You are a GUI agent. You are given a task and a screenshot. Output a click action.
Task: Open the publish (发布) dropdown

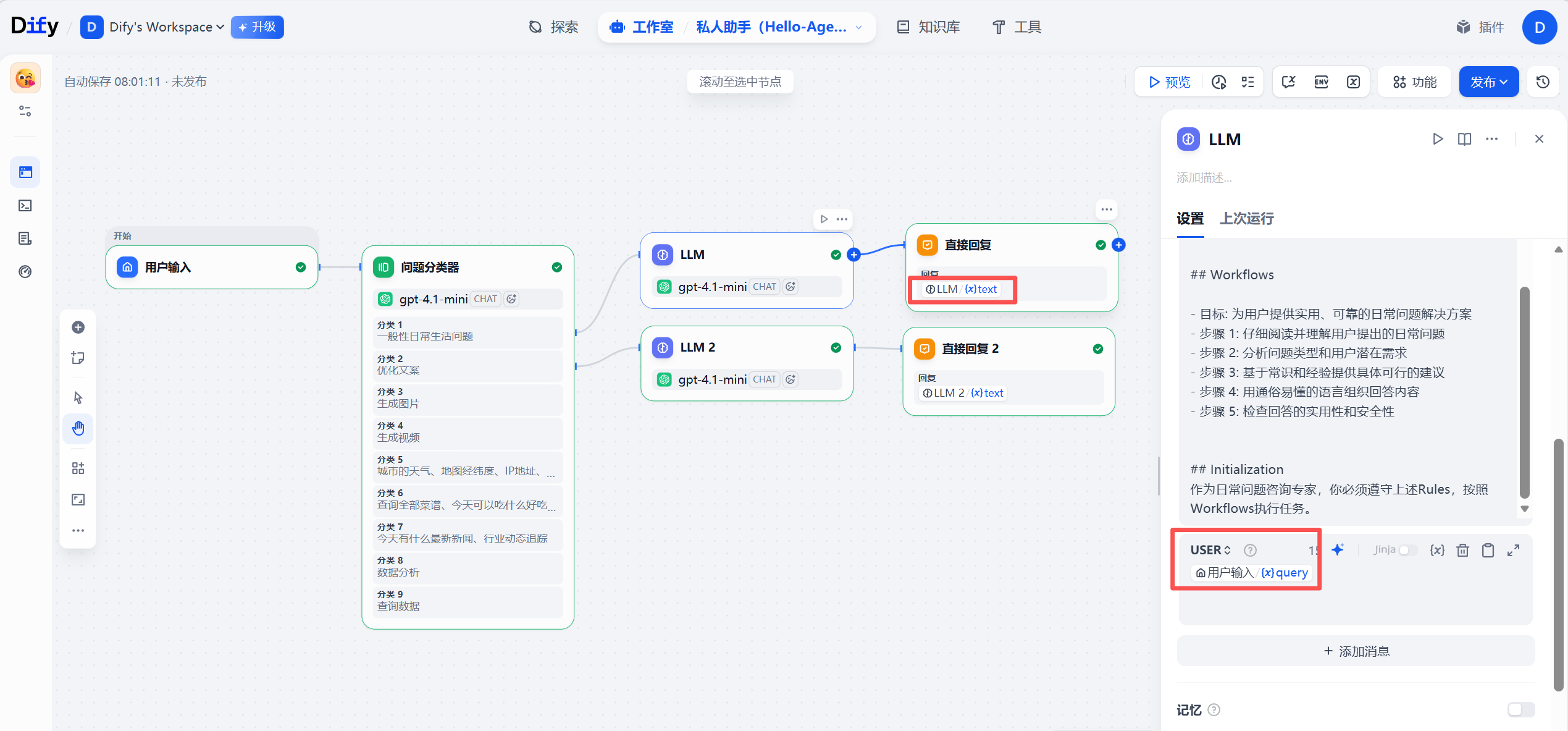(x=1488, y=82)
